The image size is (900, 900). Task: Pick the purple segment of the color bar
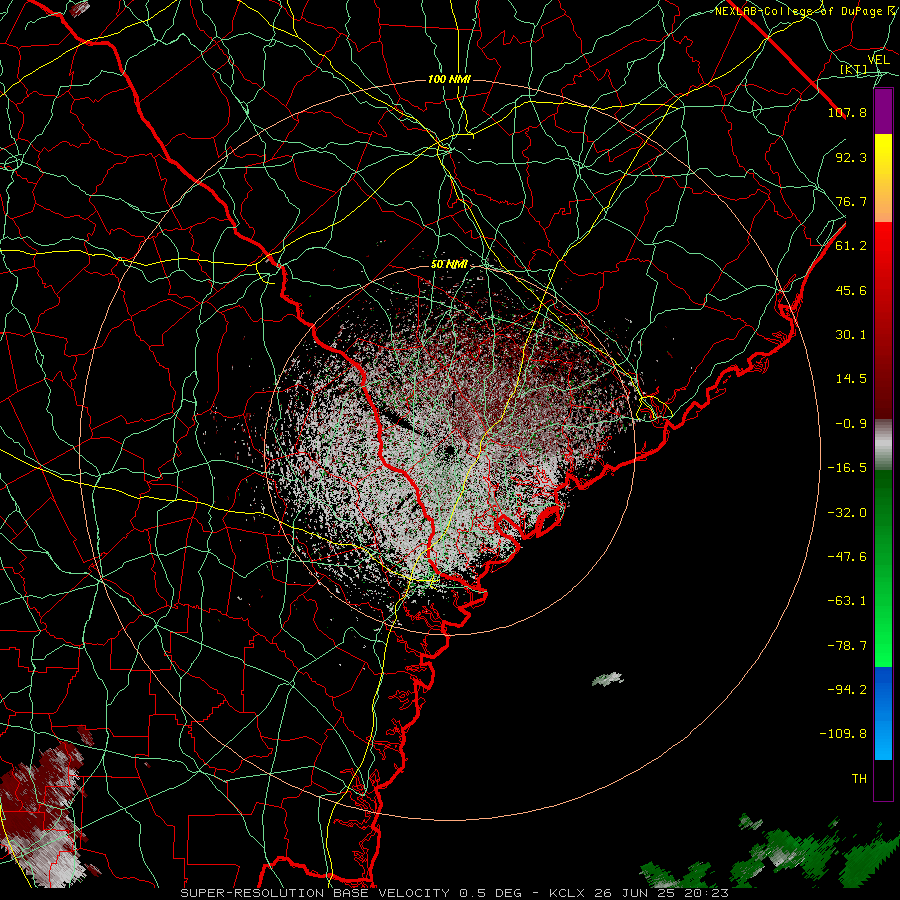pyautogui.click(x=883, y=112)
